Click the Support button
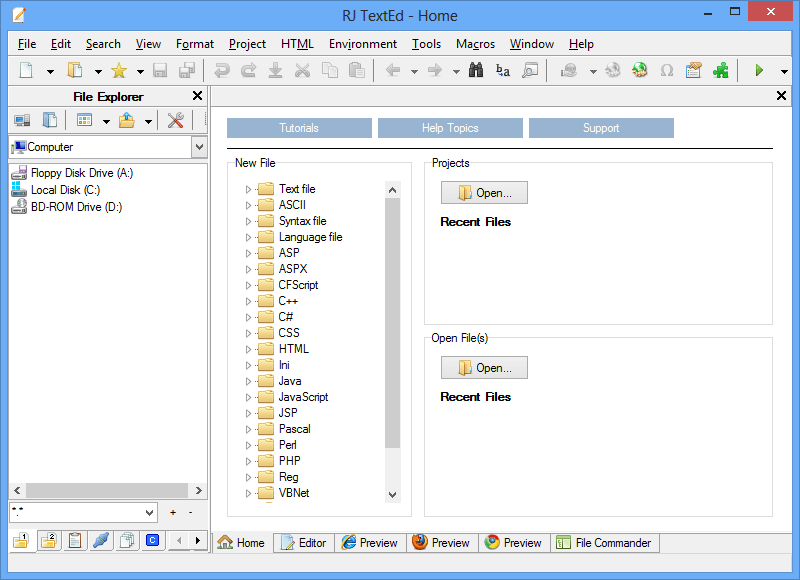 point(601,128)
